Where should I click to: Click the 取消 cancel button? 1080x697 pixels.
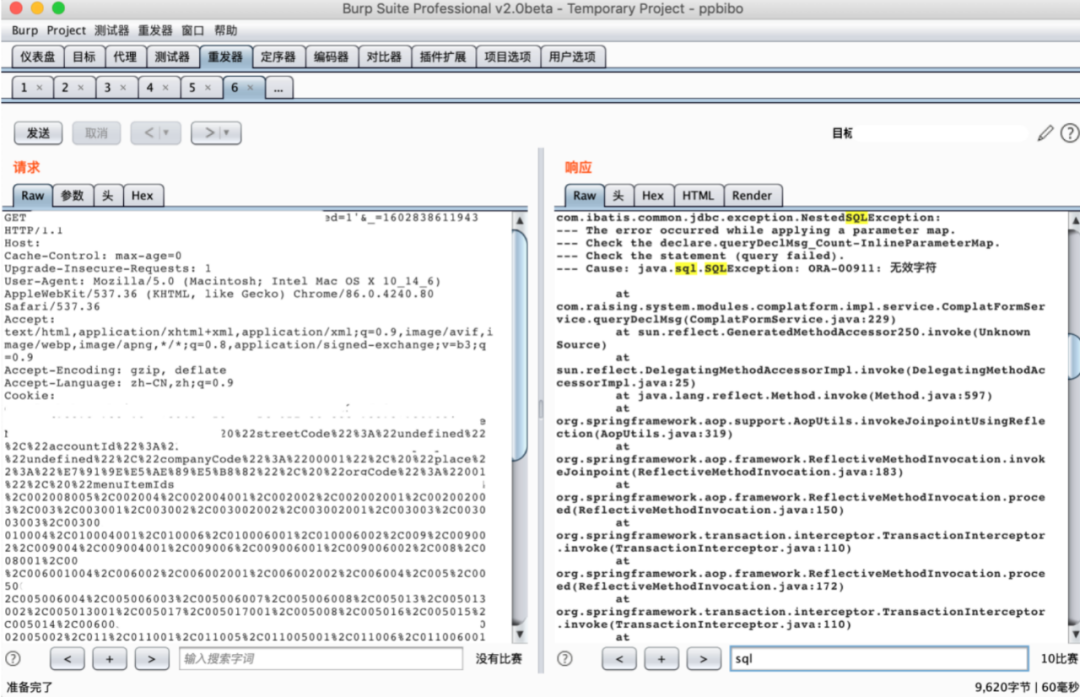click(x=96, y=133)
